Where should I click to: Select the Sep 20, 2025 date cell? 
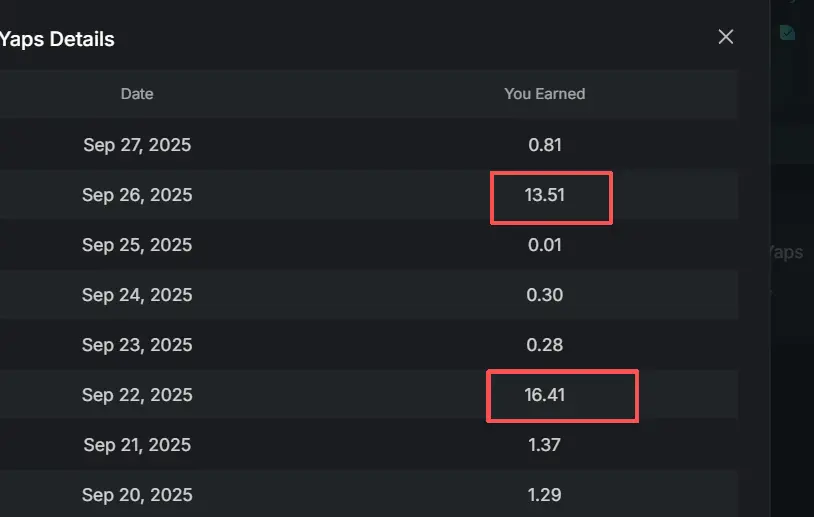pyautogui.click(x=137, y=495)
